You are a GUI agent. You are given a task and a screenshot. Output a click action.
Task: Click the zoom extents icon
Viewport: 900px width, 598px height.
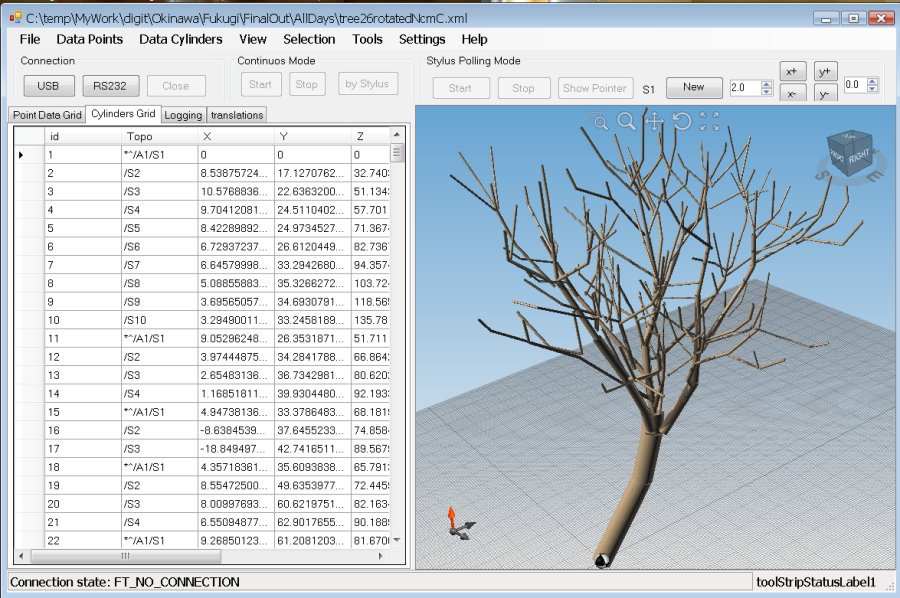pyautogui.click(x=710, y=122)
